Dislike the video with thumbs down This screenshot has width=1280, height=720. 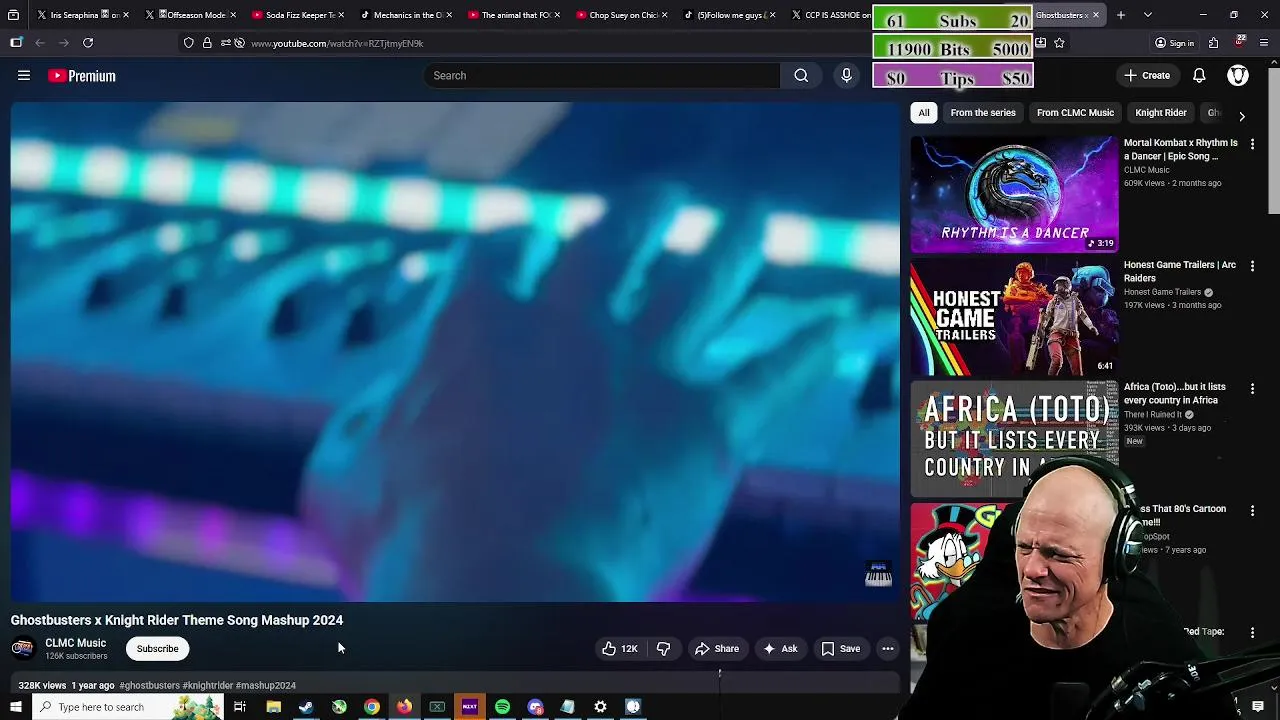663,649
